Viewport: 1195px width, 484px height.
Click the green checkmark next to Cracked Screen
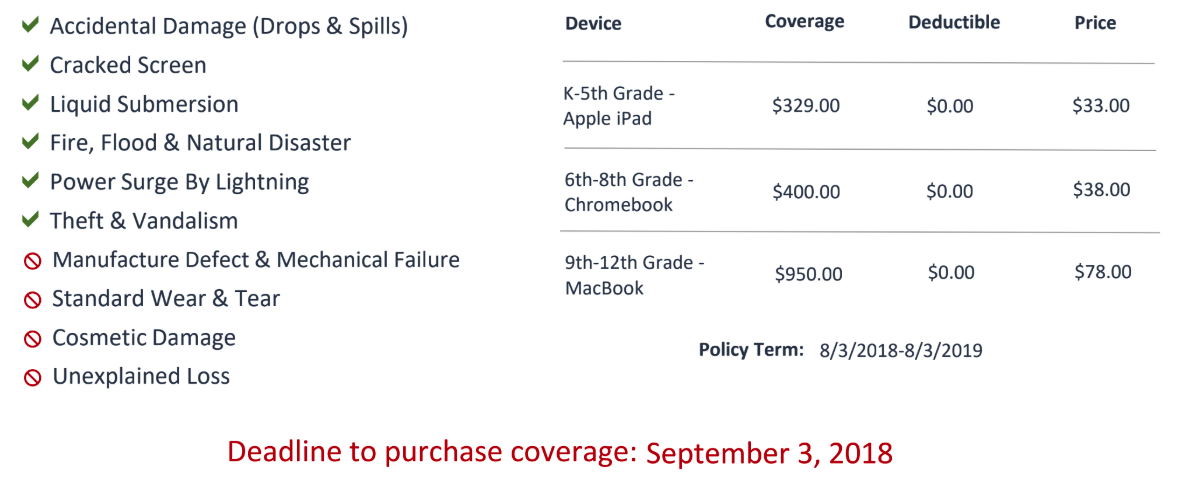[x=30, y=65]
